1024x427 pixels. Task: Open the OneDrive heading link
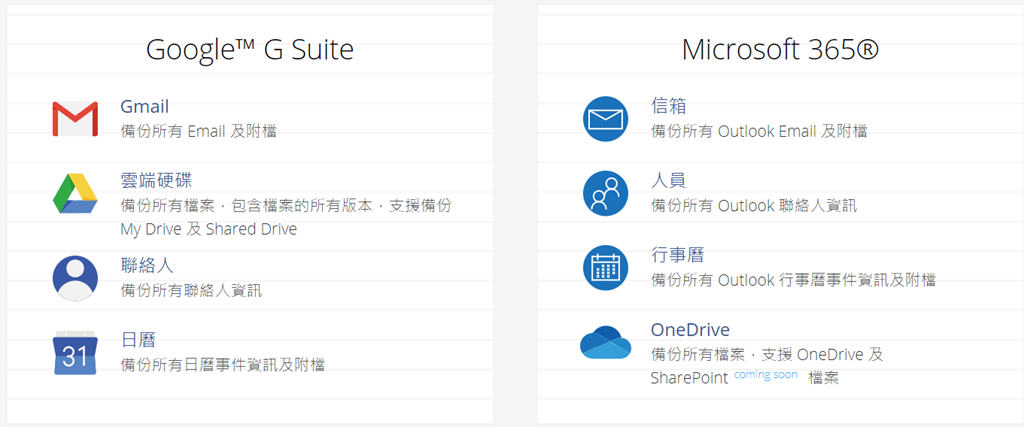[x=690, y=329]
